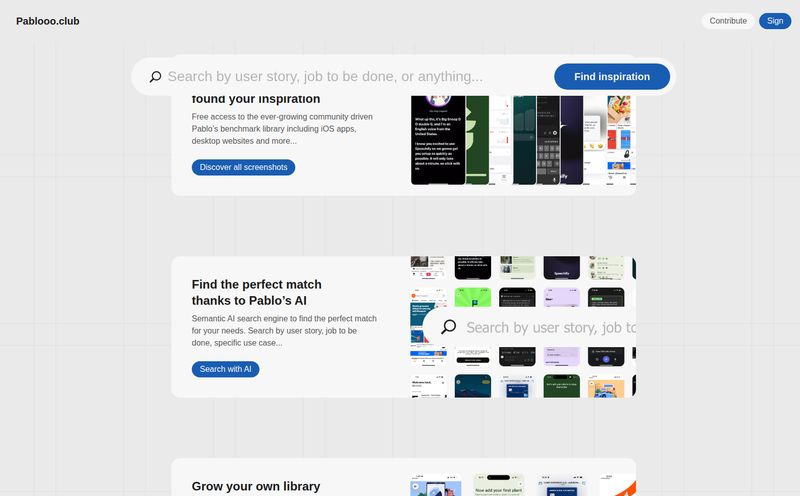Viewport: 800px width, 496px height.
Task: Open the Pablooo.club home logo
Action: (48, 21)
